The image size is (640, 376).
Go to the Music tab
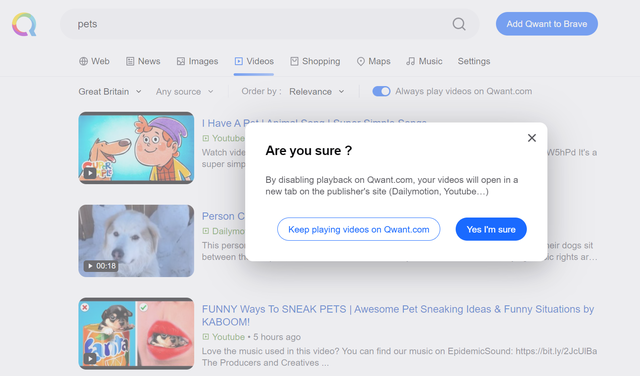pyautogui.click(x=424, y=61)
